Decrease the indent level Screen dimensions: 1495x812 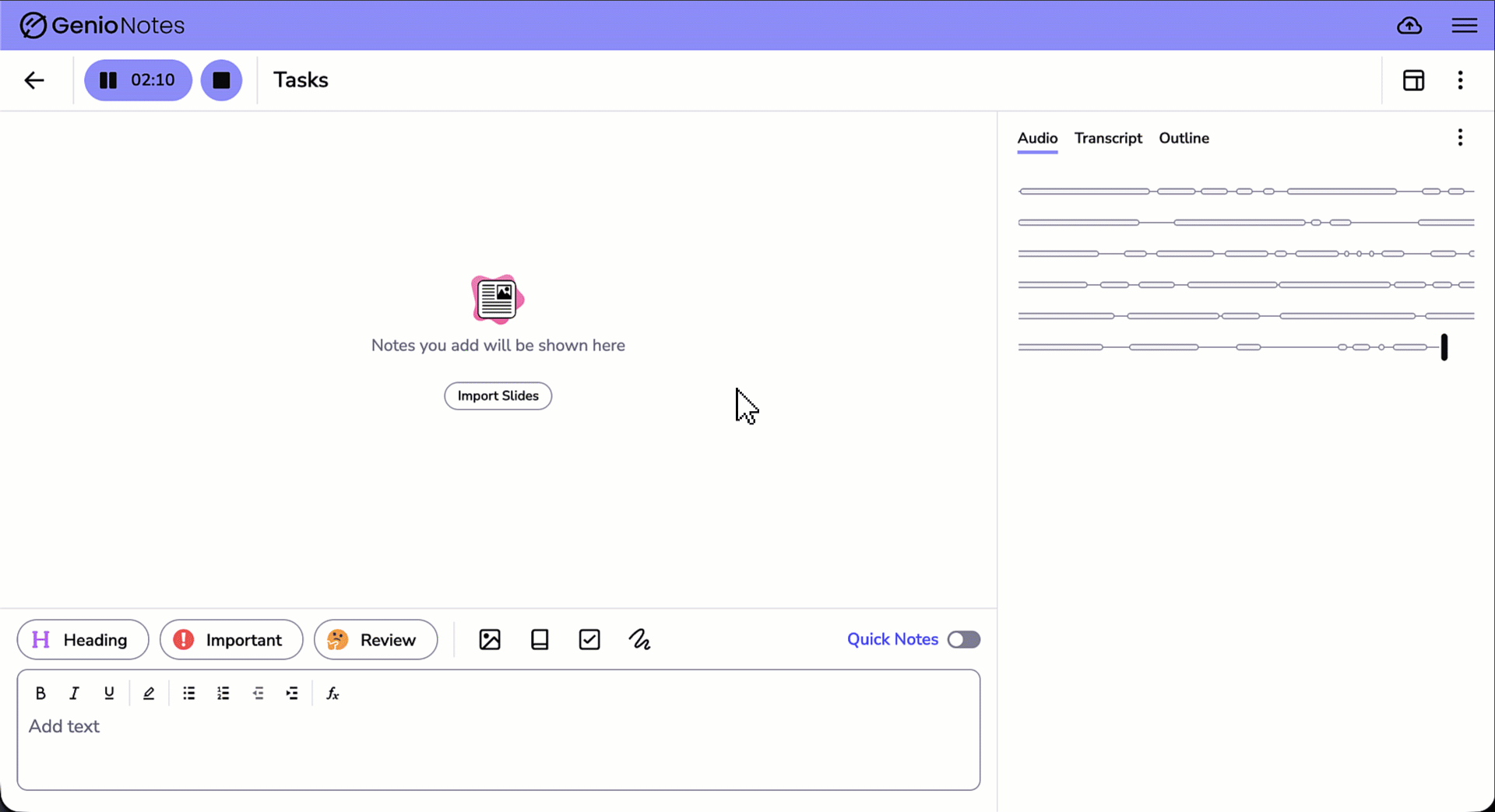click(258, 694)
